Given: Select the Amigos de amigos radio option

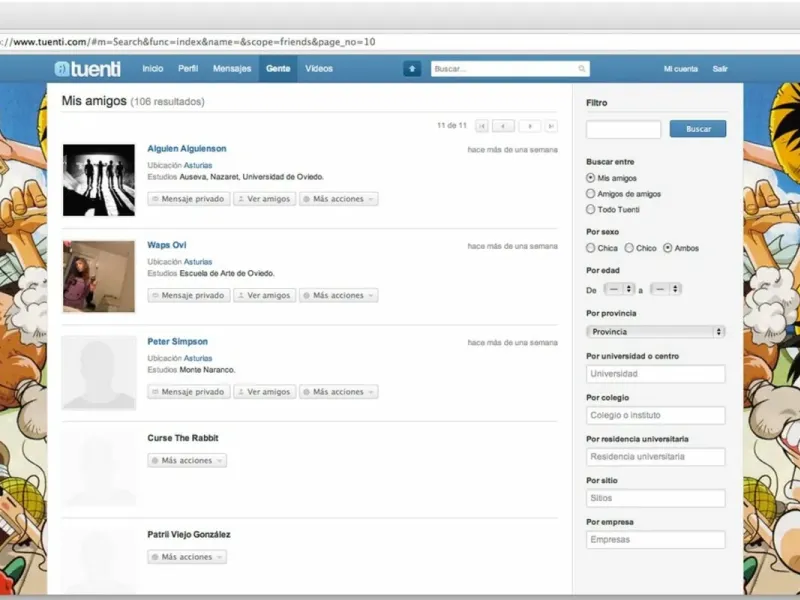Looking at the screenshot, I should (x=590, y=194).
